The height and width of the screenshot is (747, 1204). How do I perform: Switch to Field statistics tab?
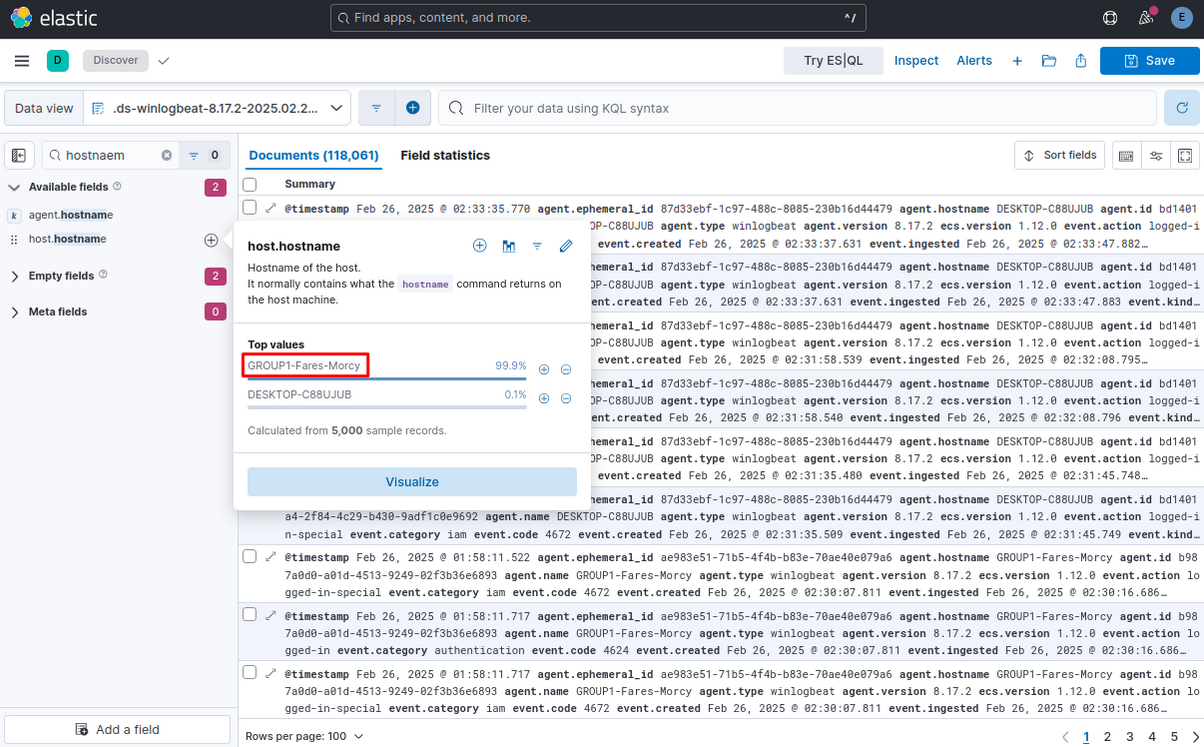coord(445,156)
